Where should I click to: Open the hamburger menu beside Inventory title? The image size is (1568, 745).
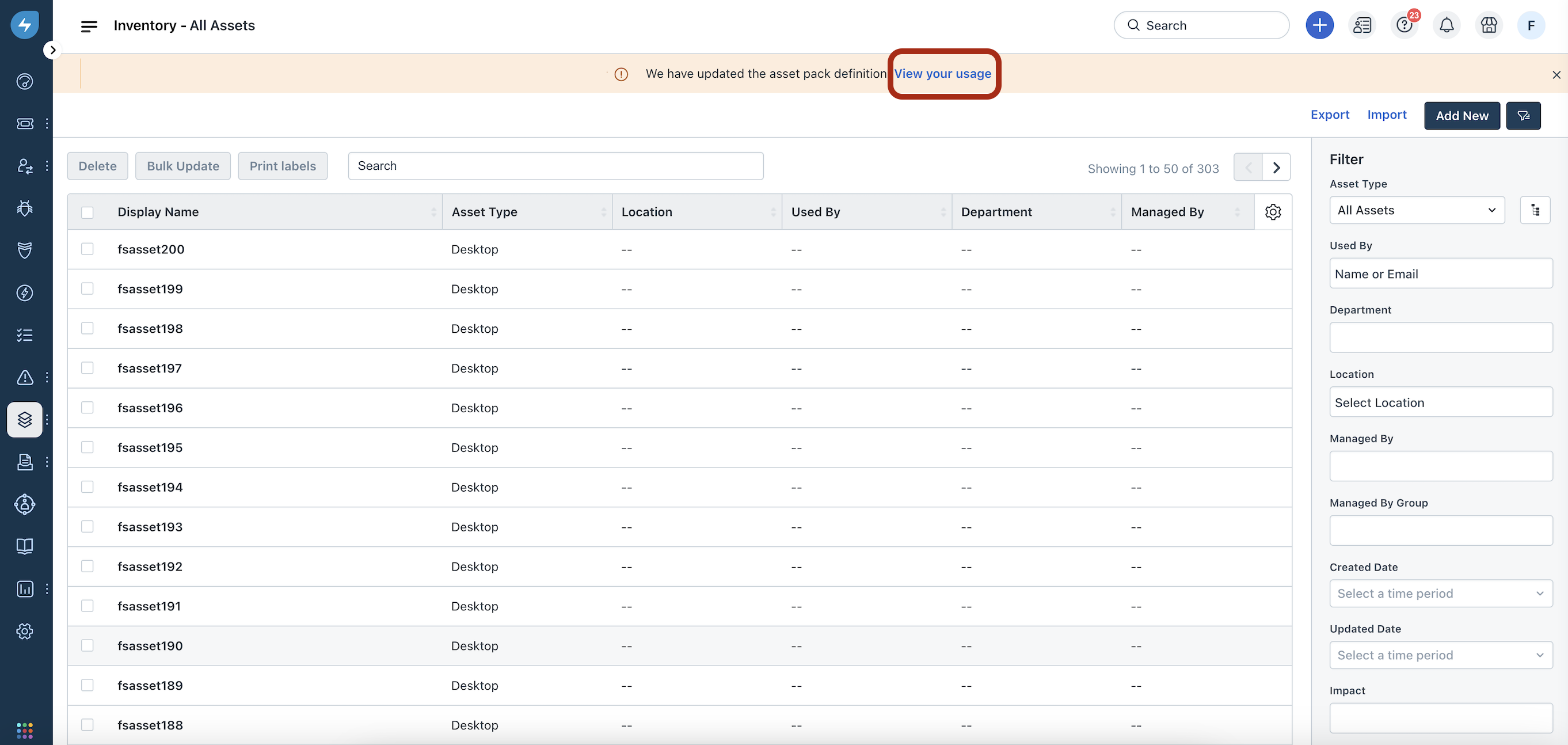click(x=89, y=25)
